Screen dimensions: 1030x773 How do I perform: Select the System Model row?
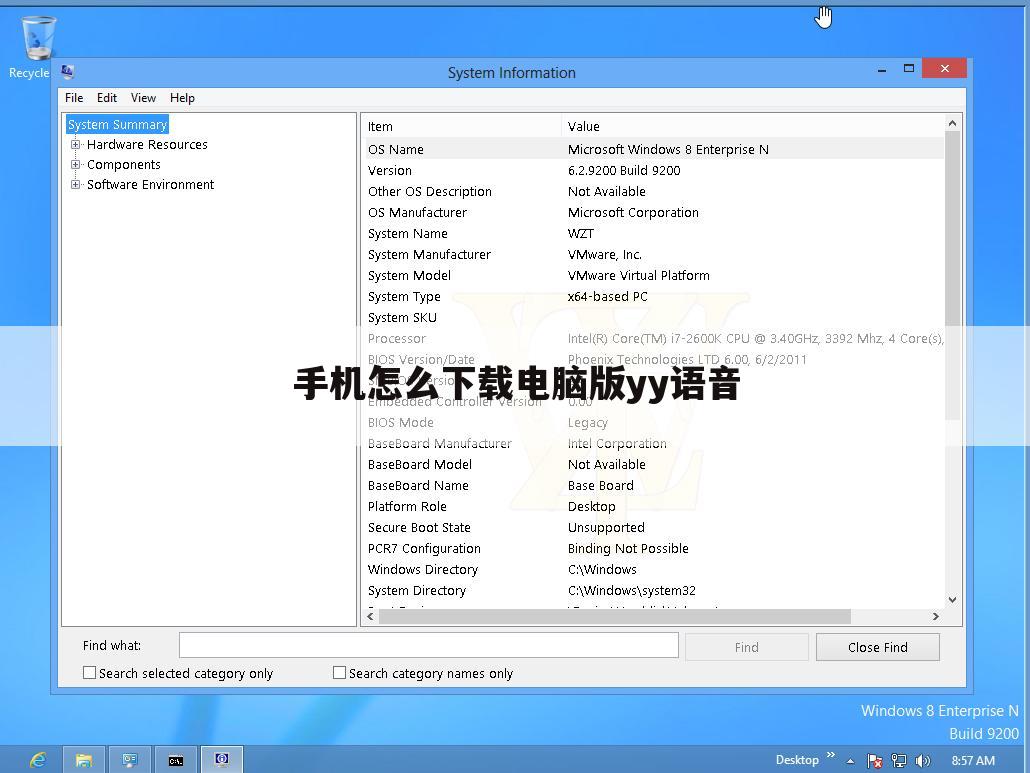coord(654,275)
